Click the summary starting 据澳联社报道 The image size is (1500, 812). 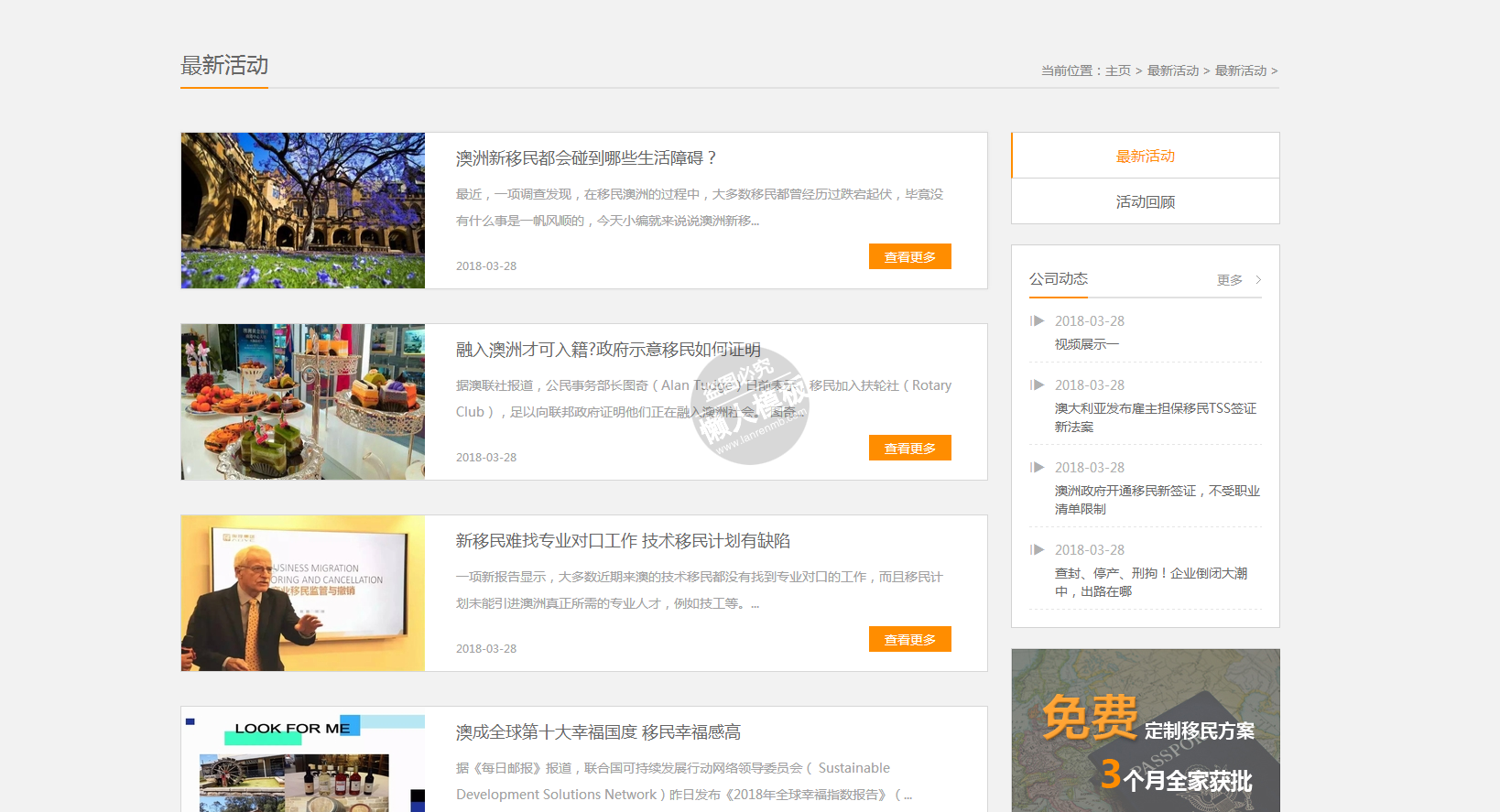[703, 399]
